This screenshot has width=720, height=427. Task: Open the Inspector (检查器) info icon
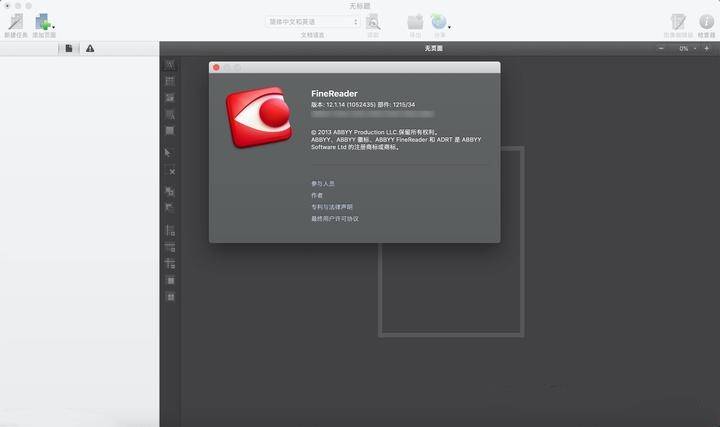[x=706, y=22]
